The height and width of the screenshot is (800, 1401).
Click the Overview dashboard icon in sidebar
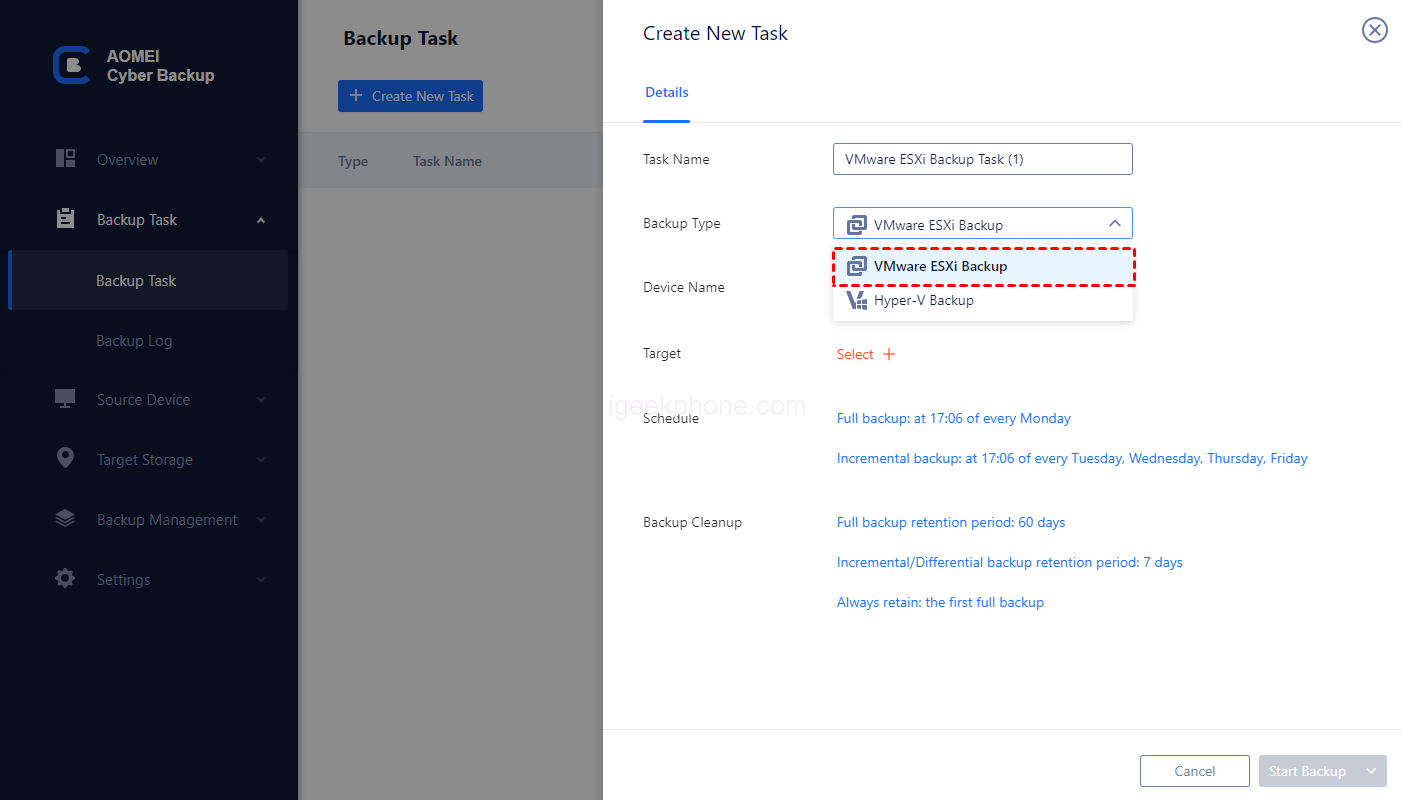(x=66, y=159)
